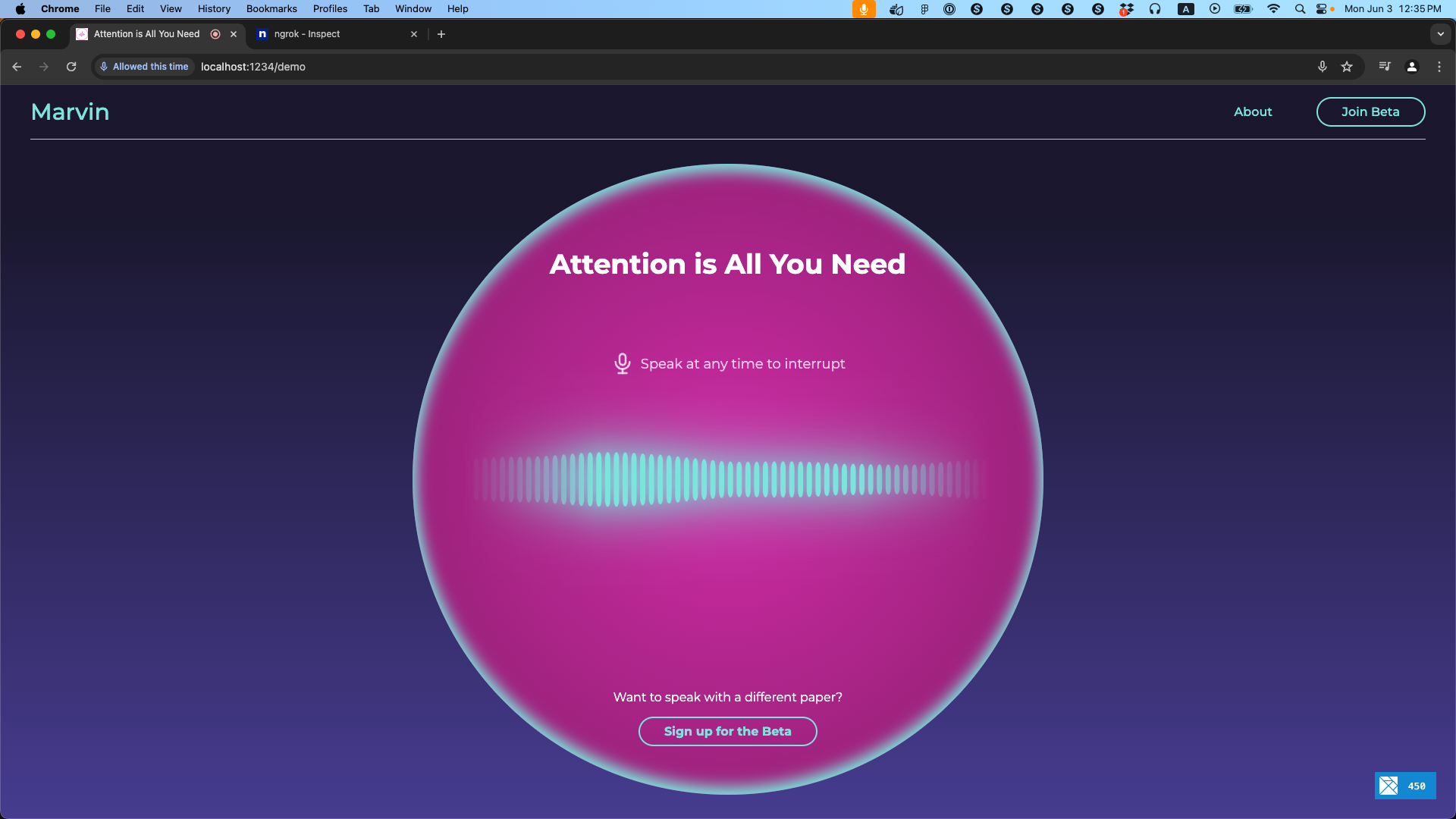The width and height of the screenshot is (1456, 819).
Task: Open Chrome's media control icon
Action: pos(1385,67)
